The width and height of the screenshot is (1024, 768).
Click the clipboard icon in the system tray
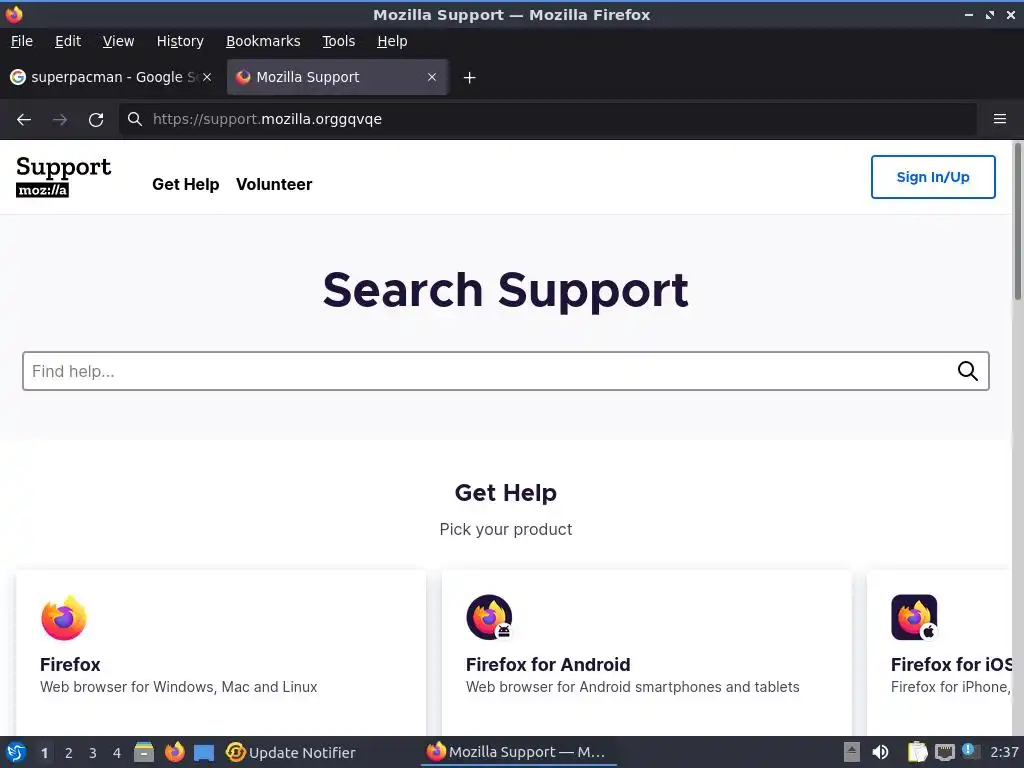tap(918, 752)
